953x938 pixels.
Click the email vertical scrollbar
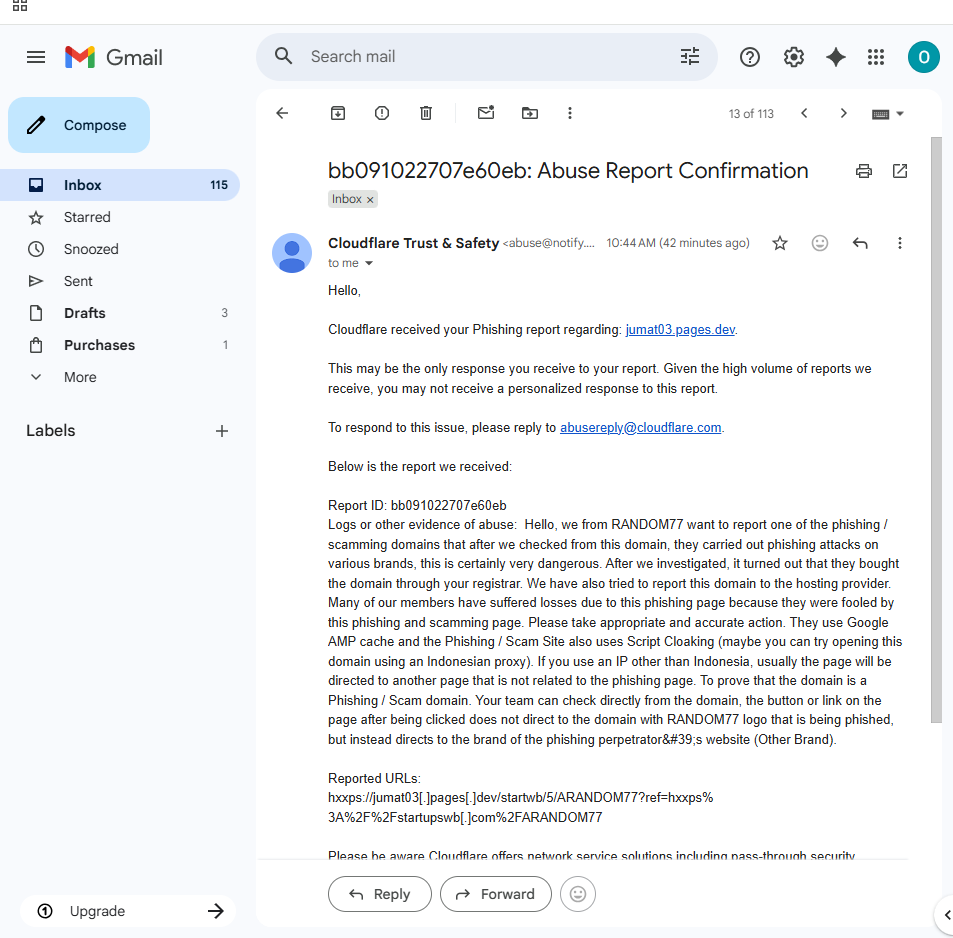click(936, 430)
